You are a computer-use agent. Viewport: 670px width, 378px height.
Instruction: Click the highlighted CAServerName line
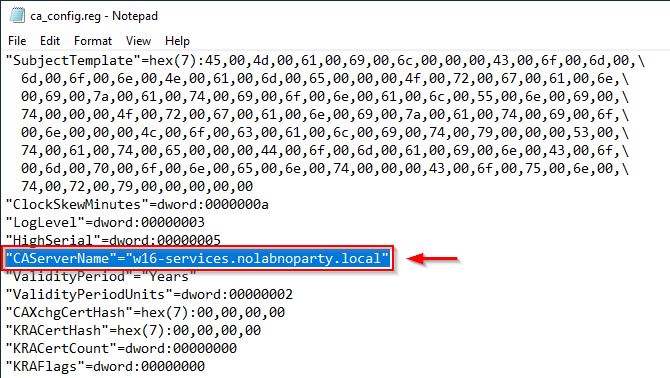(x=197, y=258)
